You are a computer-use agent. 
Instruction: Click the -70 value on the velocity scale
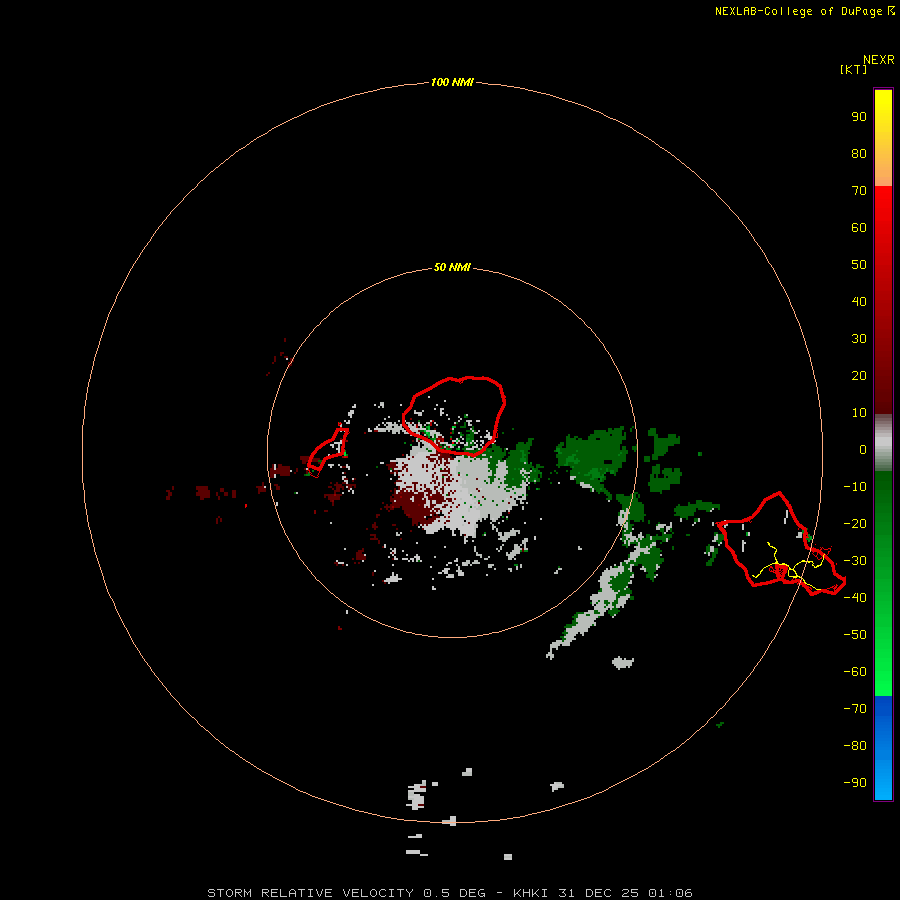point(855,708)
